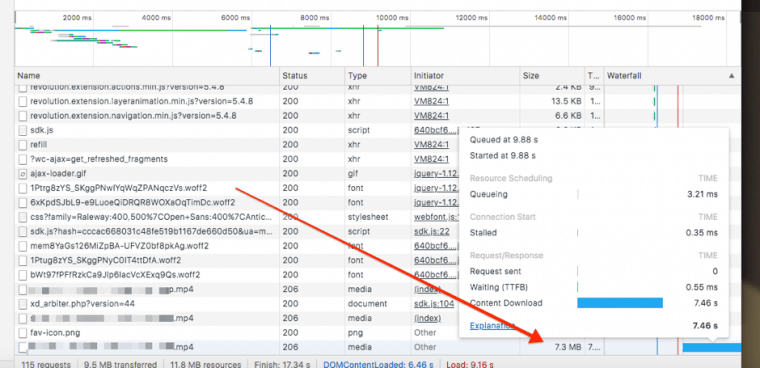Viewport: 760px width, 368px height.
Task: Open VM824:1 initiator for revolution.extension.layeranimation
Action: coord(431,101)
